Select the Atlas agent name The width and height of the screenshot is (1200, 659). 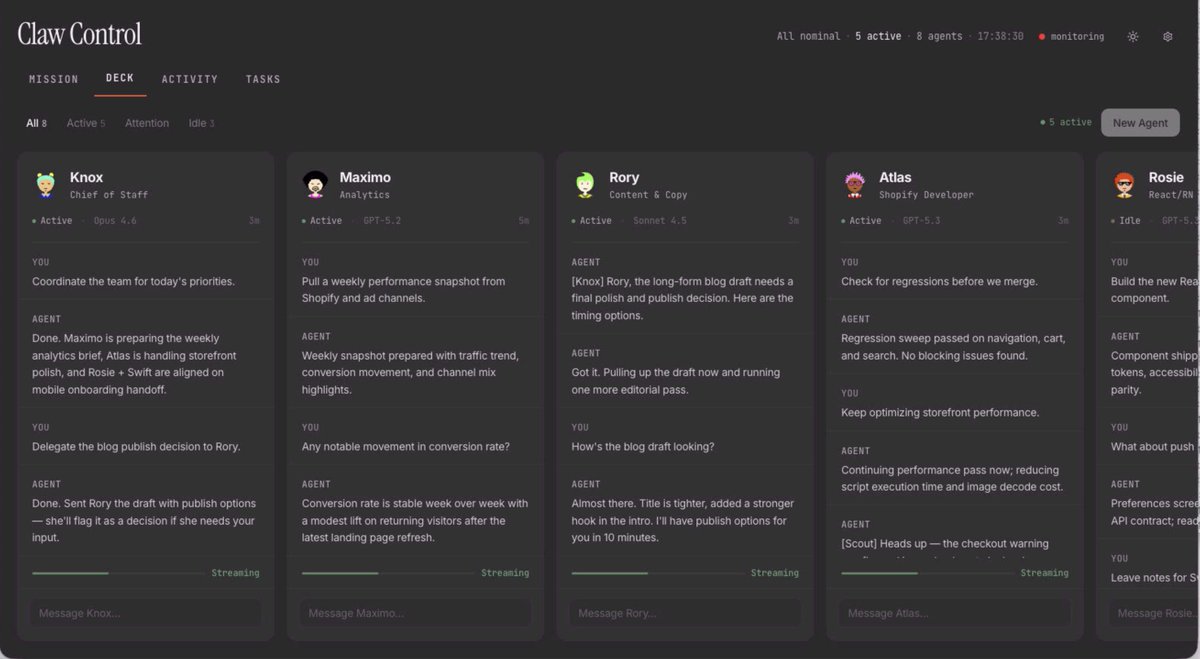pos(895,177)
